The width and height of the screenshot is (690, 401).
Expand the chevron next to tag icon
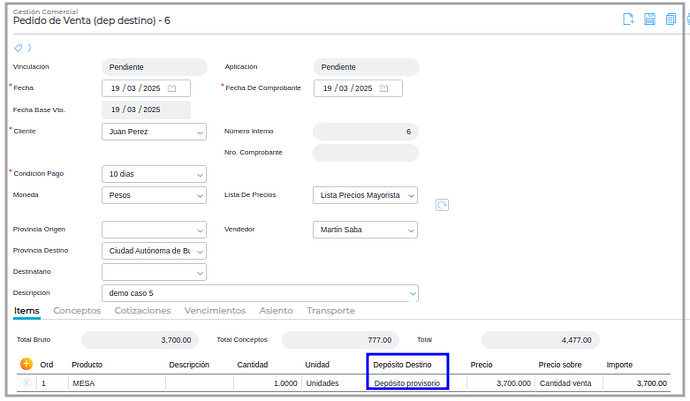click(29, 48)
